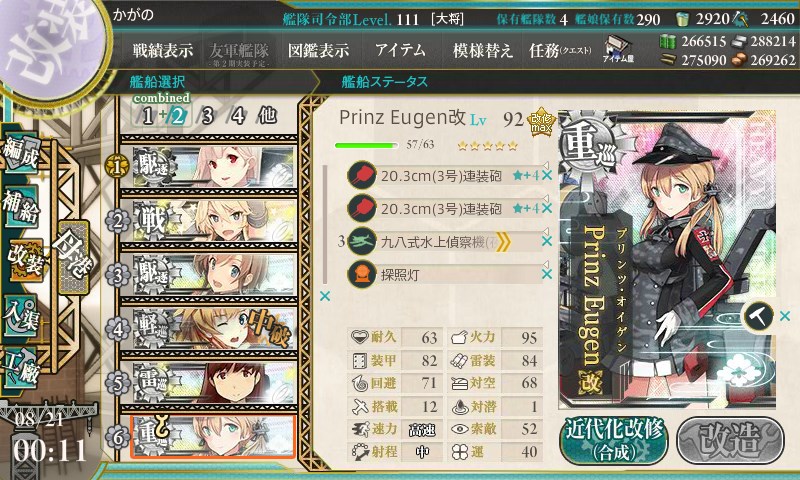The width and height of the screenshot is (800, 480).
Task: Click the hammer expansion slot icon
Action: point(758,316)
